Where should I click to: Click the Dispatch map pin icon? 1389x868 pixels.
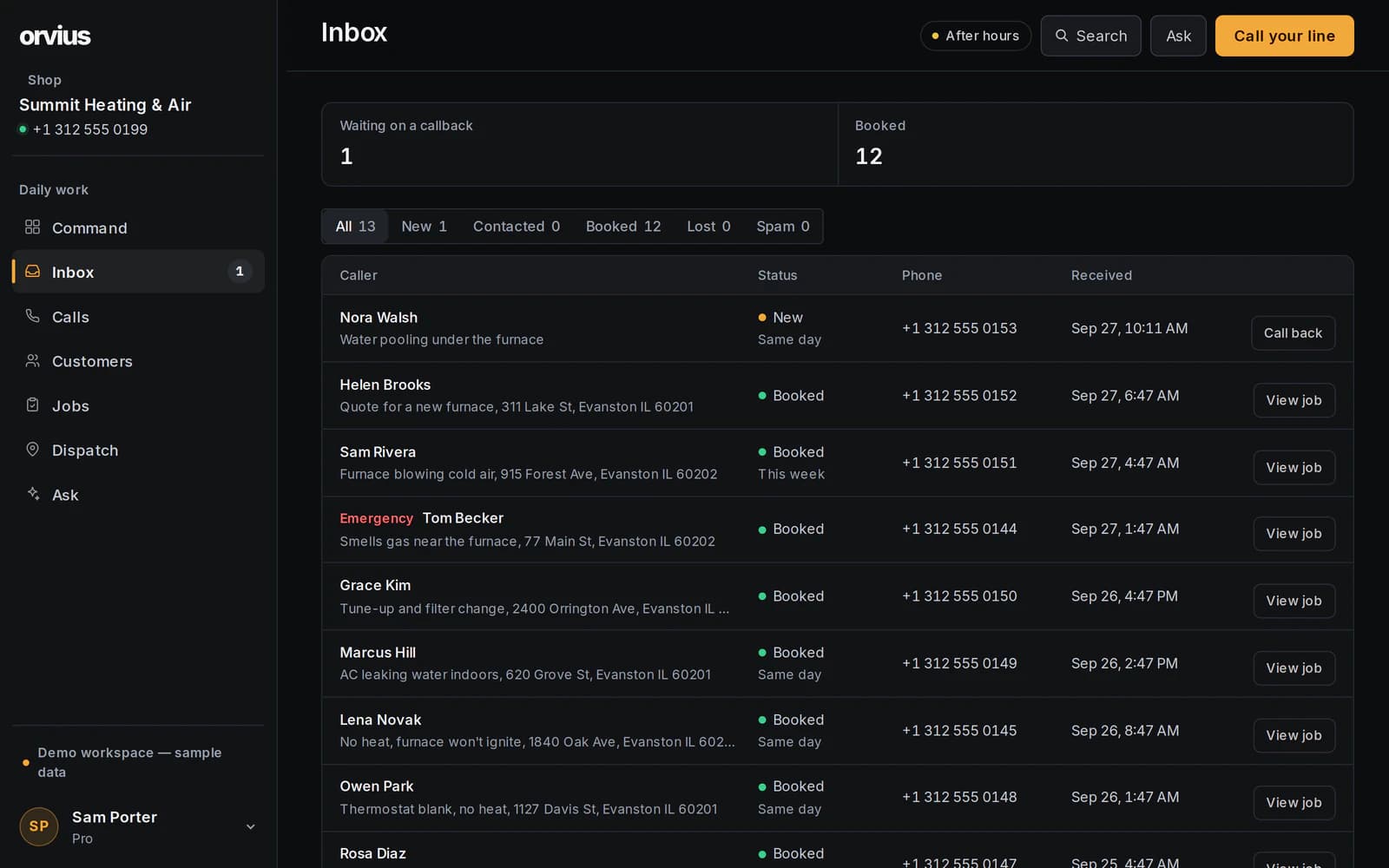(32, 449)
